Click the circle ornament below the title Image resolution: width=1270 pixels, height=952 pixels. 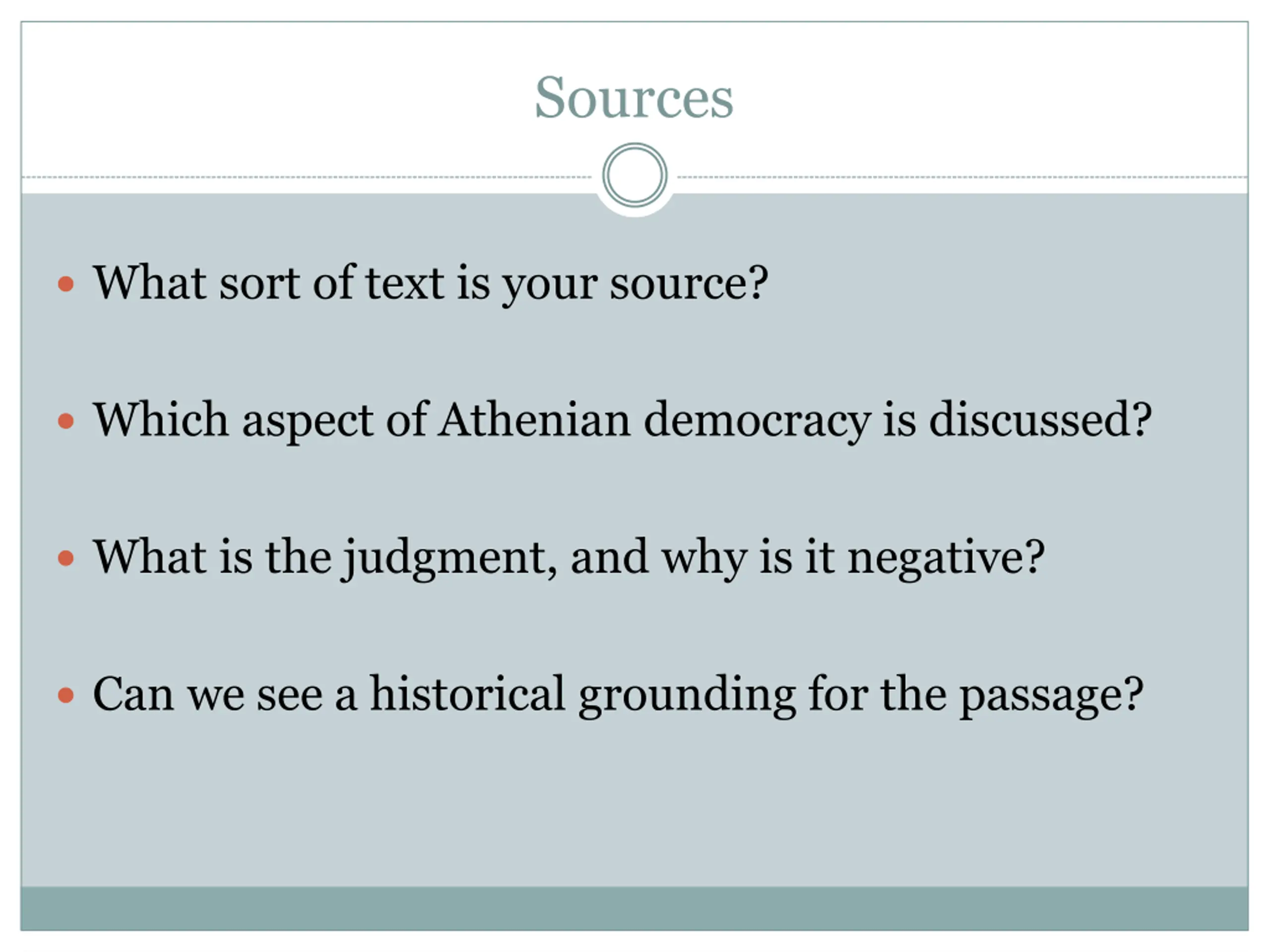click(x=635, y=175)
